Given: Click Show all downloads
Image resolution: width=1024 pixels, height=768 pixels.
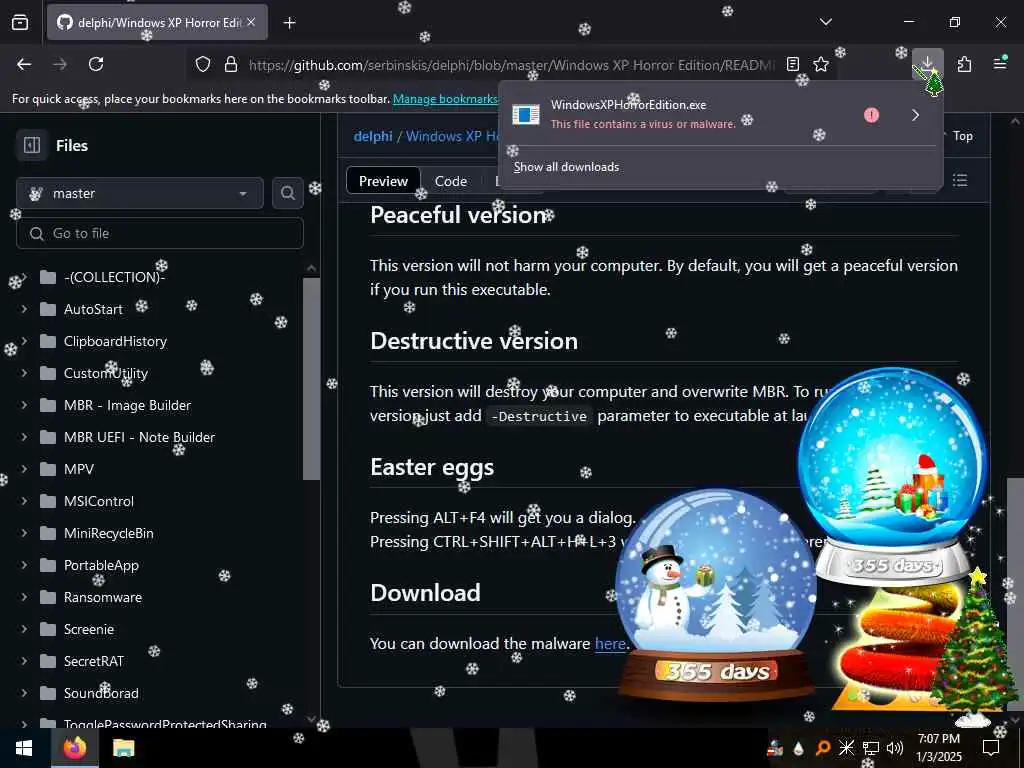Looking at the screenshot, I should tap(566, 167).
